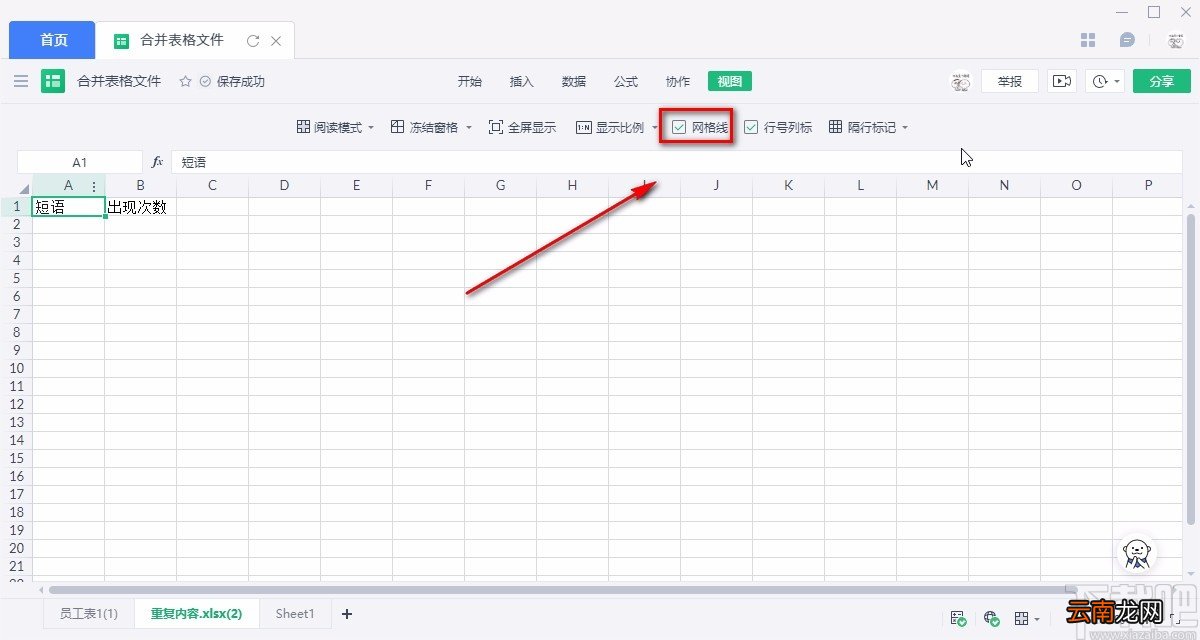
Task: Click the 分享 share button
Action: 1161,82
